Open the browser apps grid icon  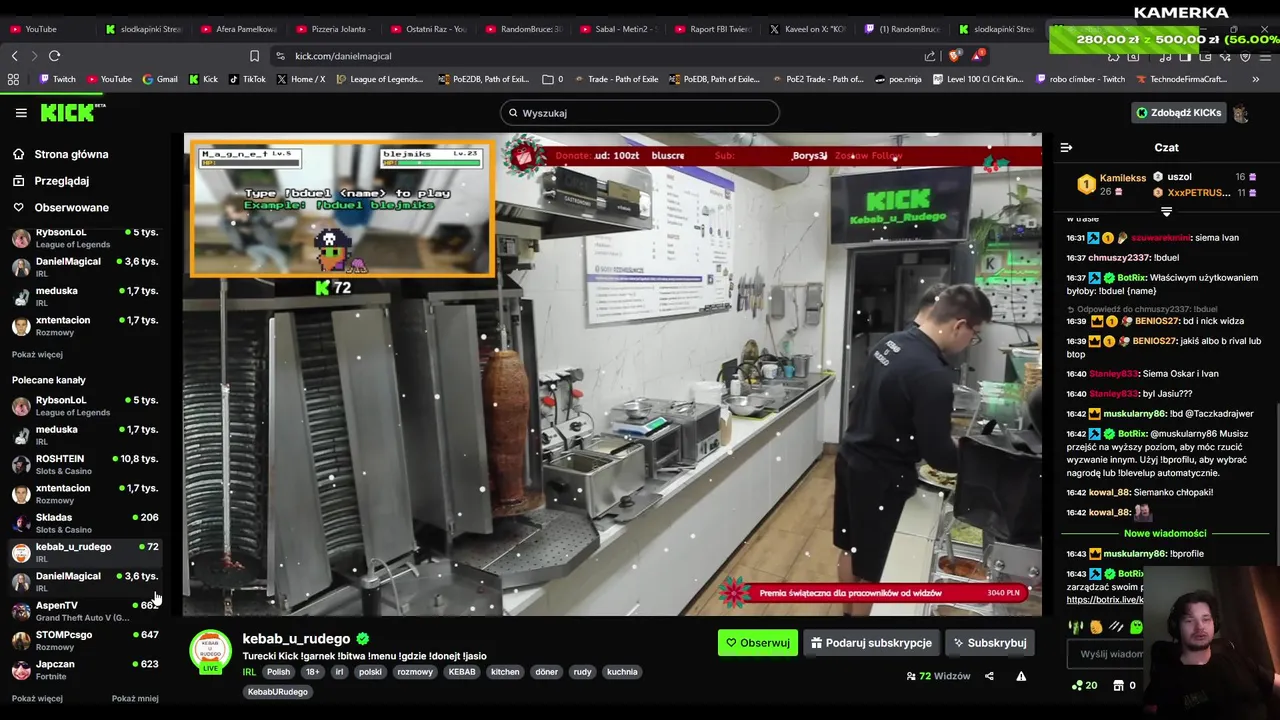click(13, 79)
